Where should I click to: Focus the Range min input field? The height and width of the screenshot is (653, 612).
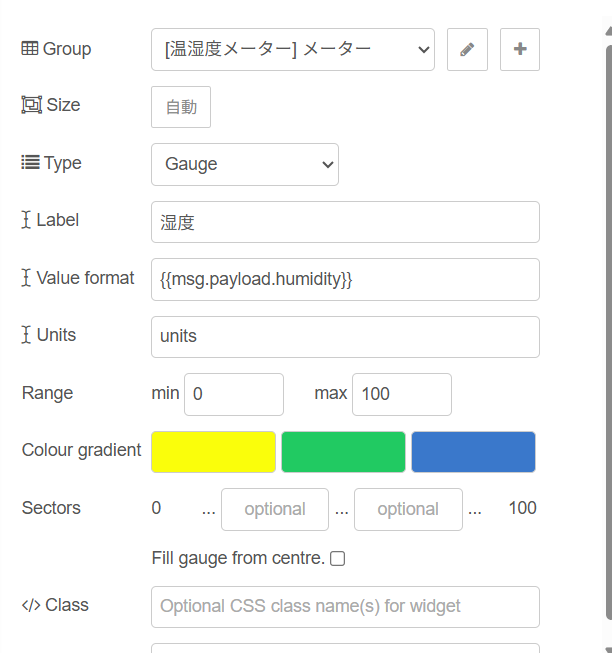click(234, 394)
